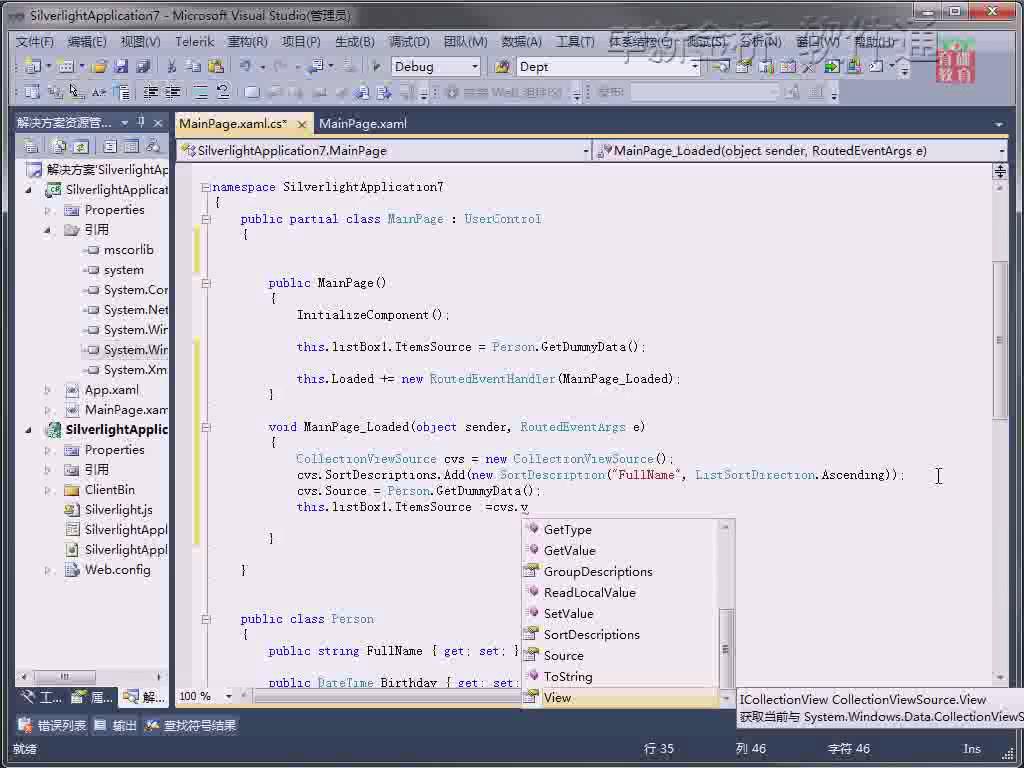Select Silverlight.js file in tree
Viewport: 1024px width, 768px height.
(118, 510)
